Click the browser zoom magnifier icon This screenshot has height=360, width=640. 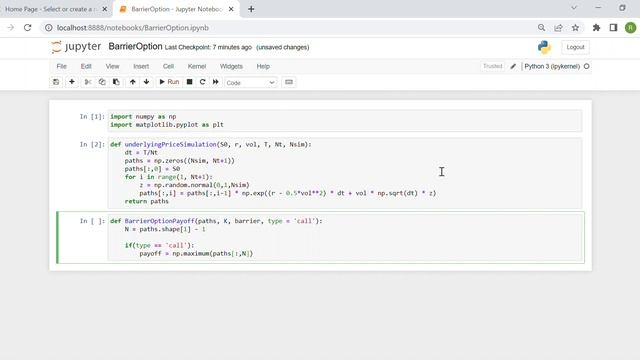coord(541,28)
